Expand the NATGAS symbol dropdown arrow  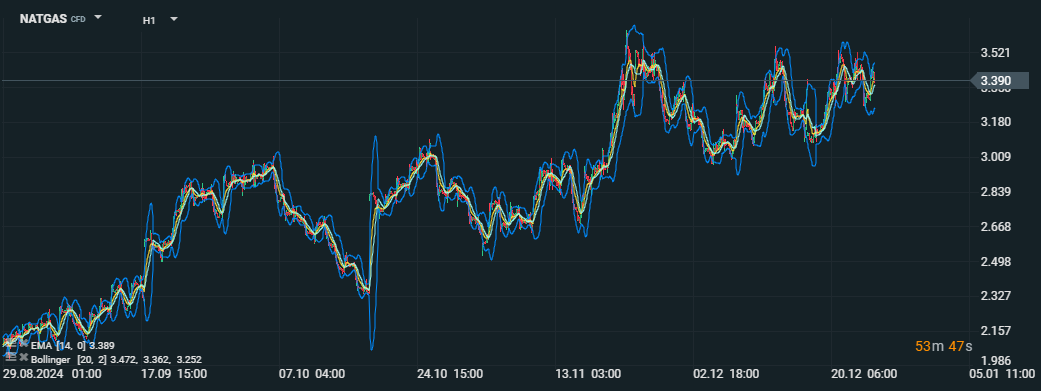(98, 18)
